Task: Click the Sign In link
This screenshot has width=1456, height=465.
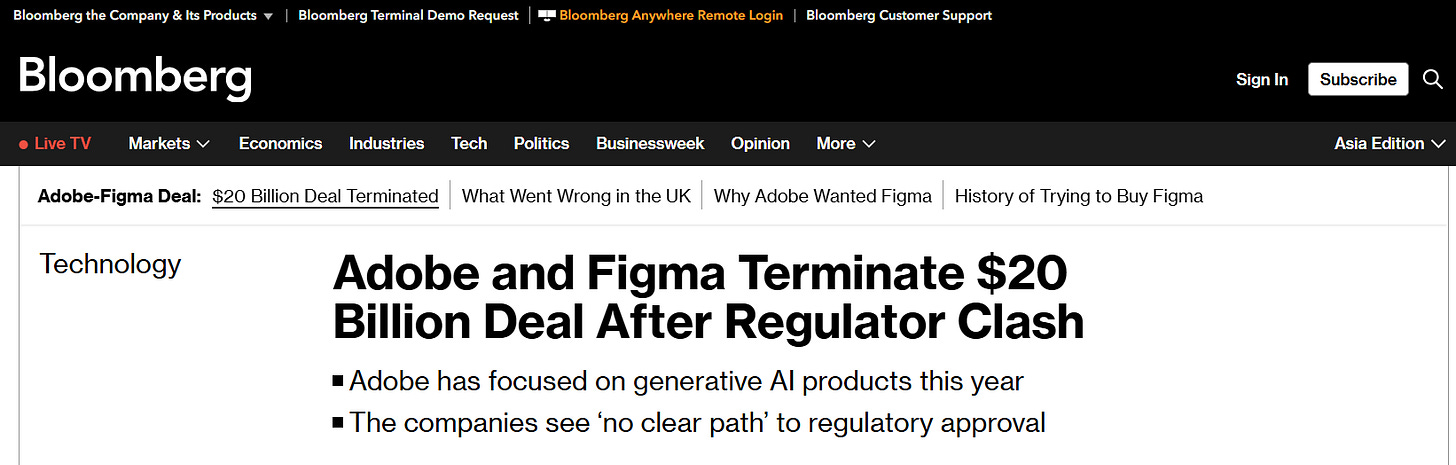Action: point(1261,79)
